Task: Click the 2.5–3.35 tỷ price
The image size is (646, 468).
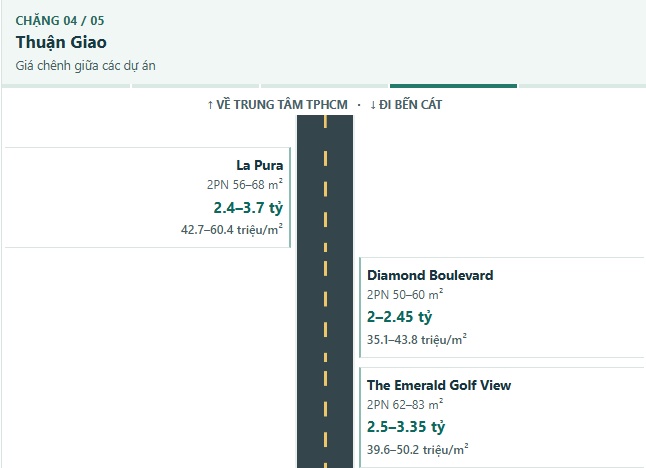Action: (406, 427)
